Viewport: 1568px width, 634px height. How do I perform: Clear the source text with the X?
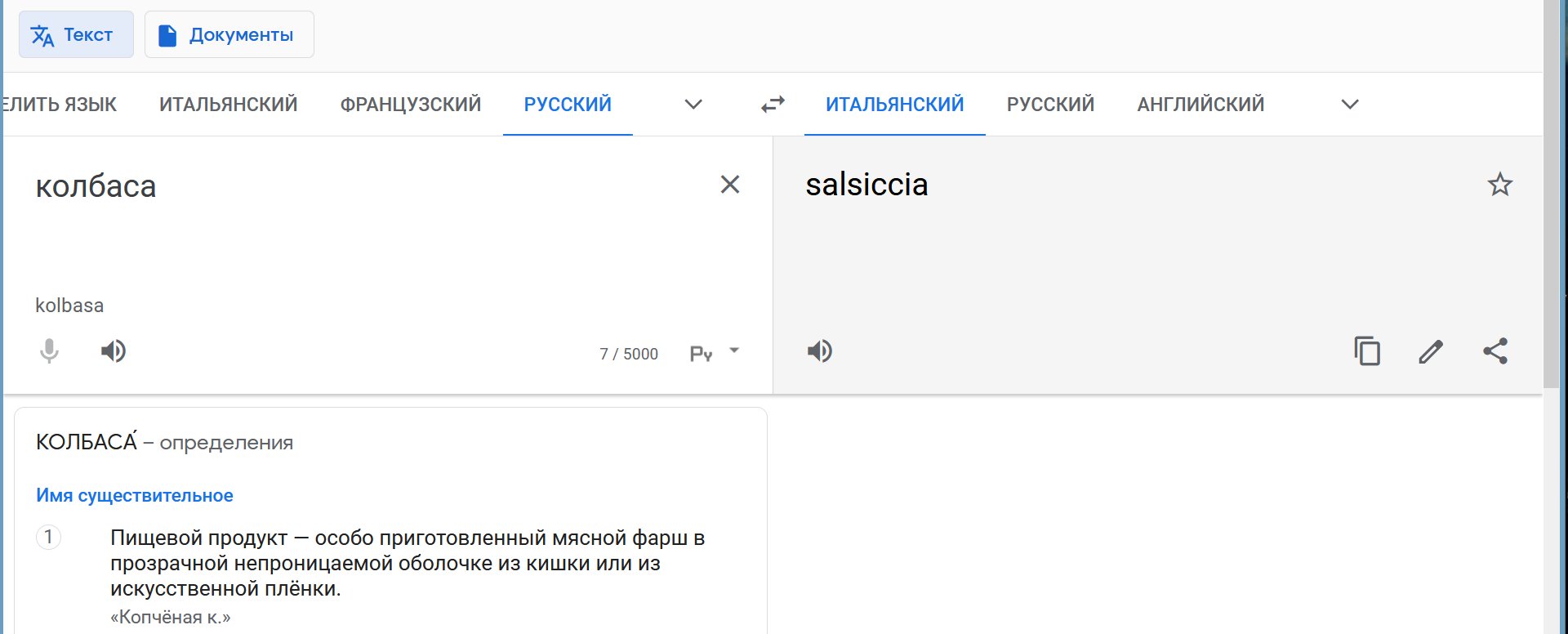pos(730,185)
